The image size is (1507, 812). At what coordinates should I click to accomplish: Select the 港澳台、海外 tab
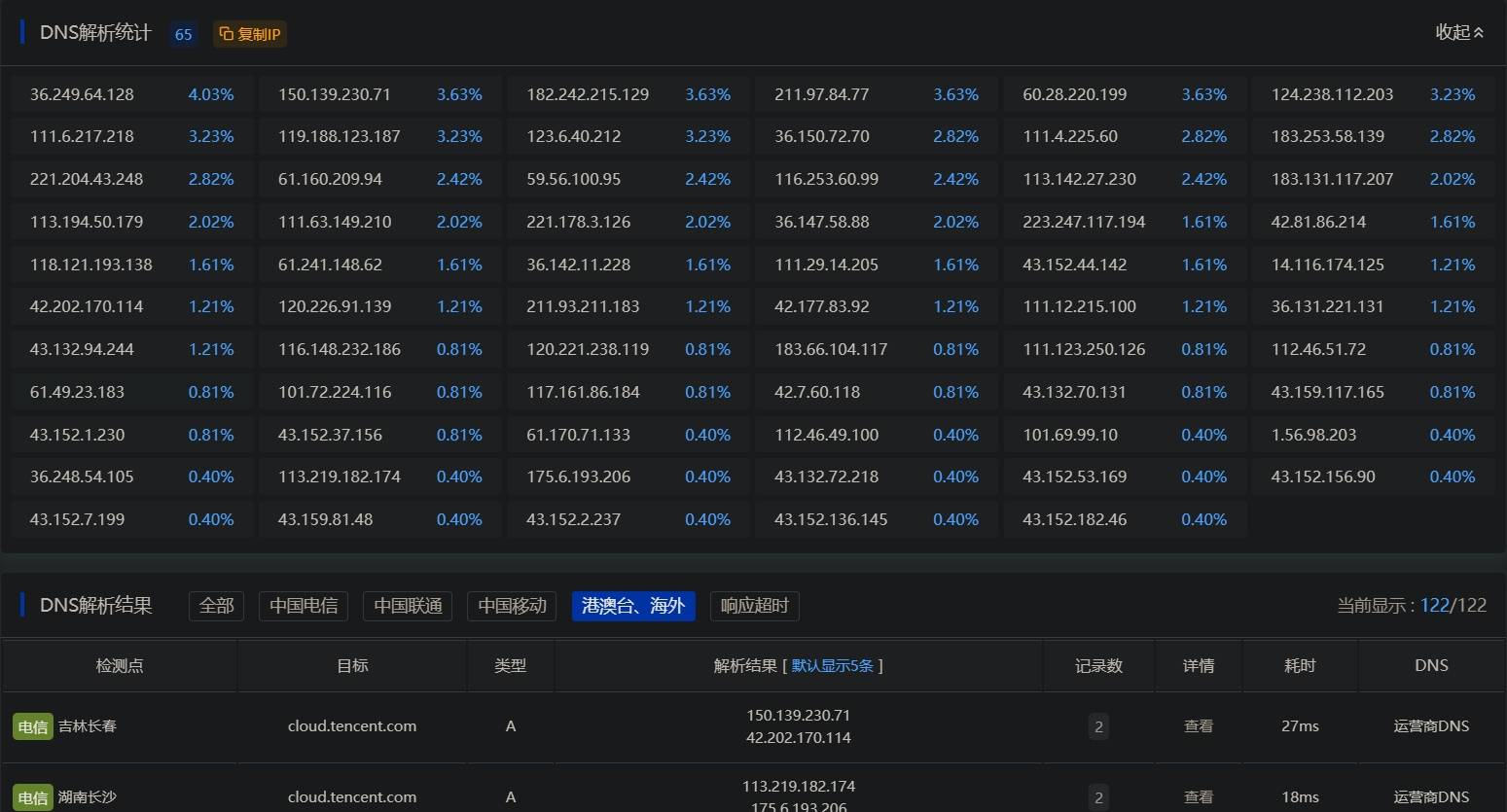pos(633,606)
